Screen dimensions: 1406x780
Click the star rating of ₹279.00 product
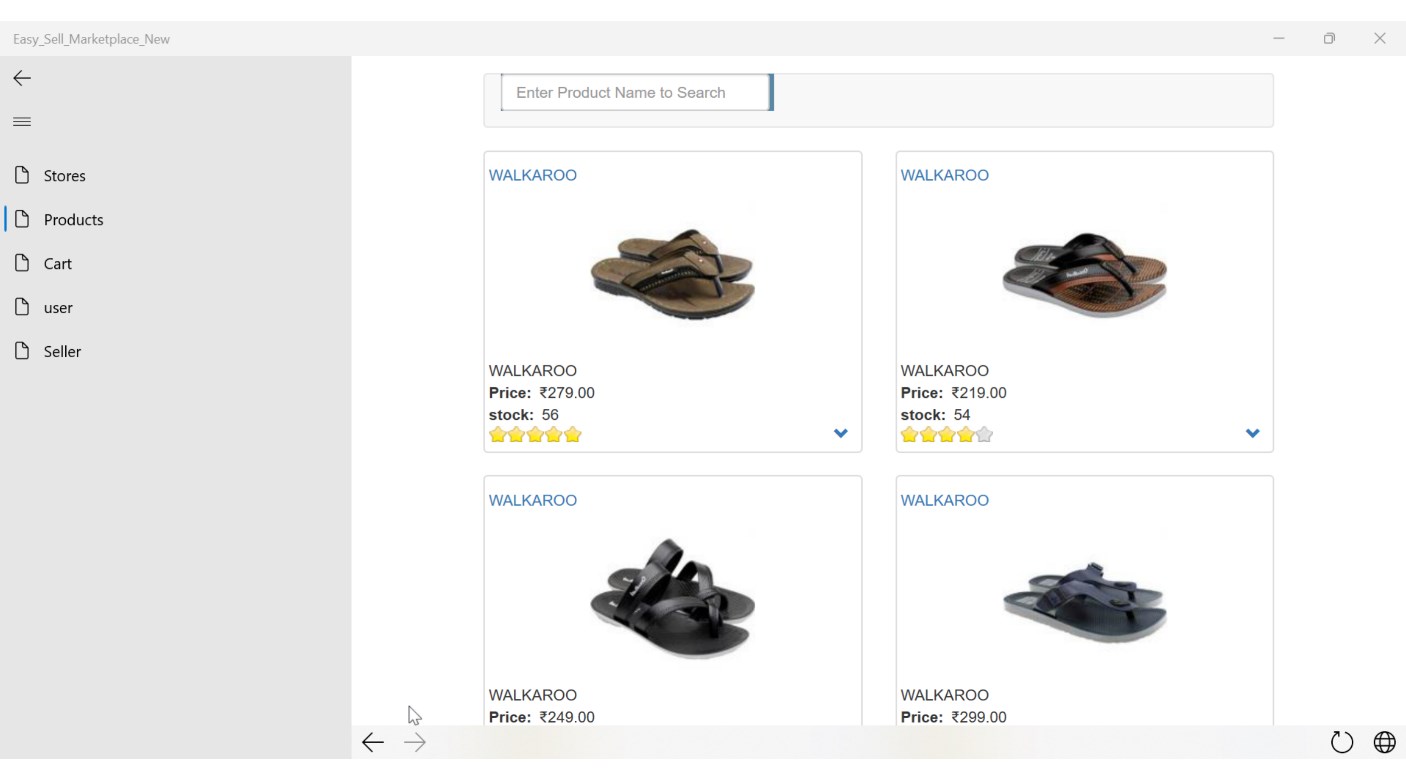535,435
